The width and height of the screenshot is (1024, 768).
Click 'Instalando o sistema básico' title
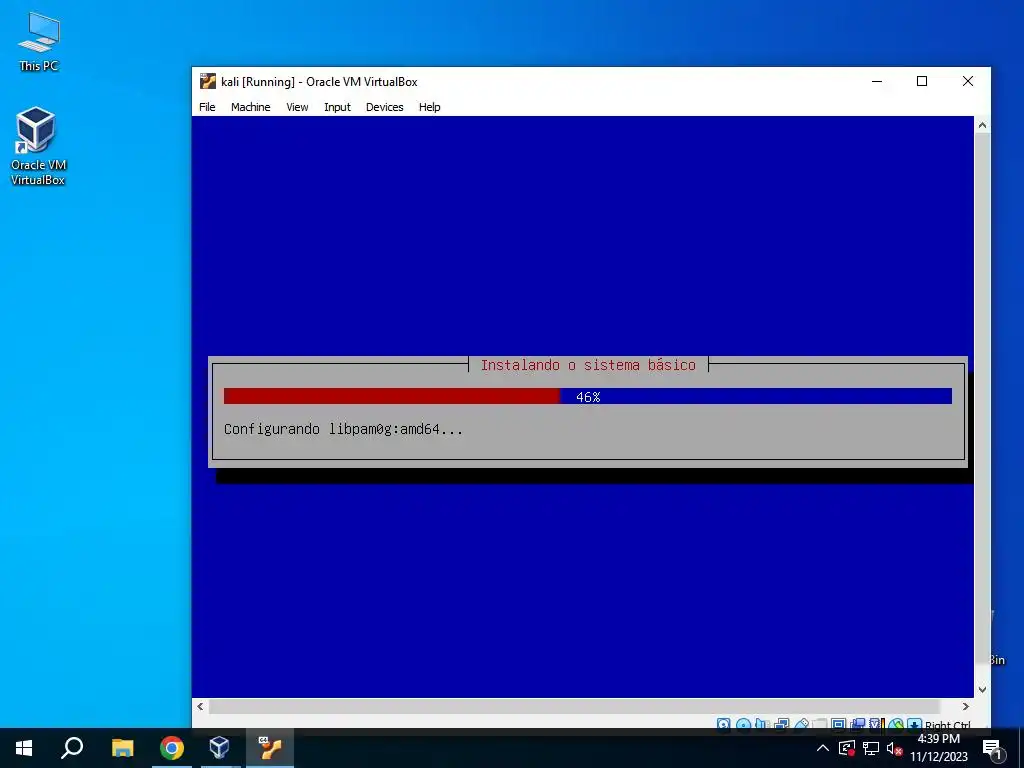(x=588, y=365)
